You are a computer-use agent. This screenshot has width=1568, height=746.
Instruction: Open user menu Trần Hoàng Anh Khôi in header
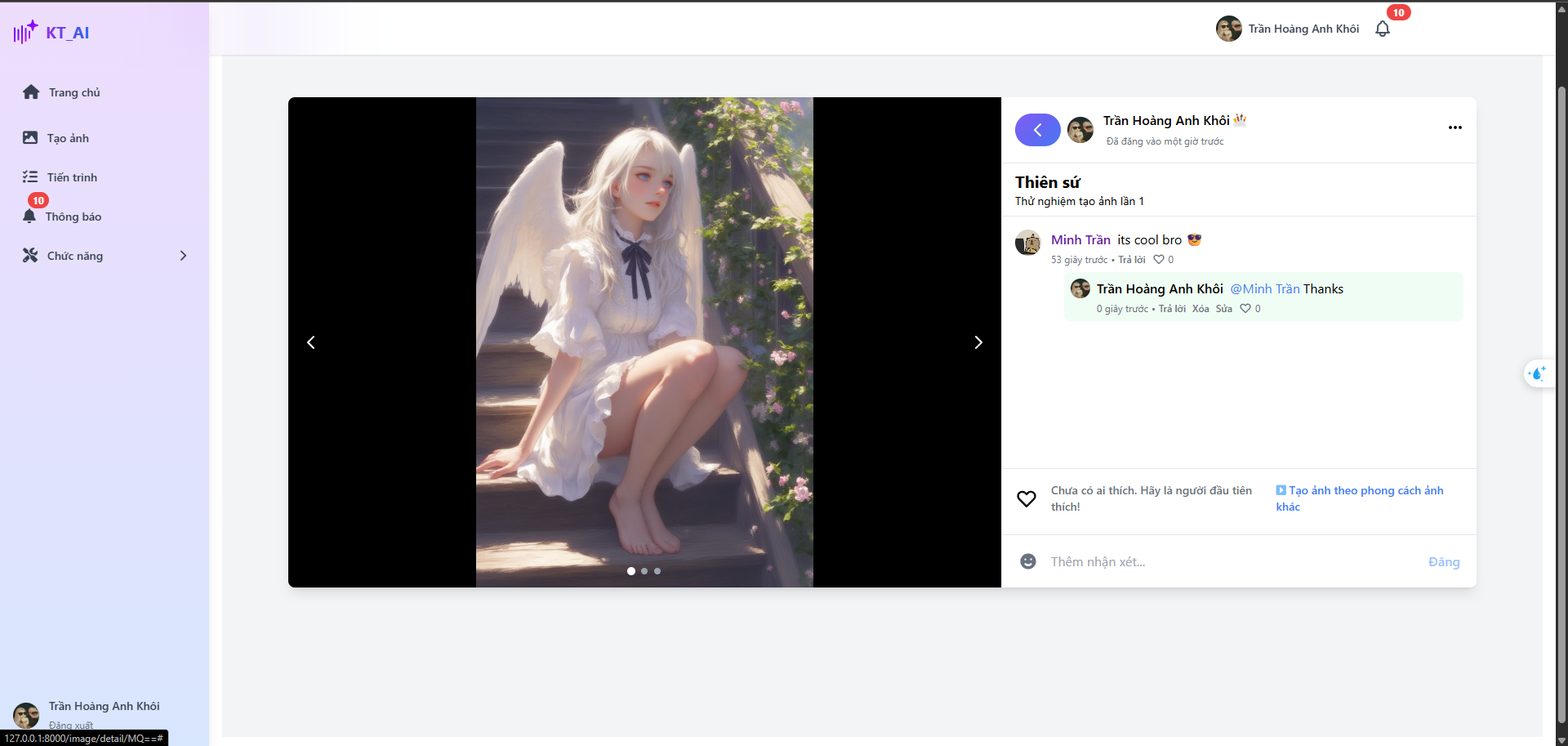[x=1288, y=29]
